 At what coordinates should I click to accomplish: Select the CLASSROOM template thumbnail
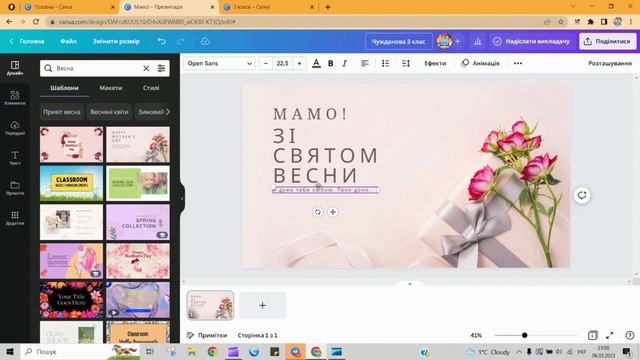pyautogui.click(x=71, y=184)
